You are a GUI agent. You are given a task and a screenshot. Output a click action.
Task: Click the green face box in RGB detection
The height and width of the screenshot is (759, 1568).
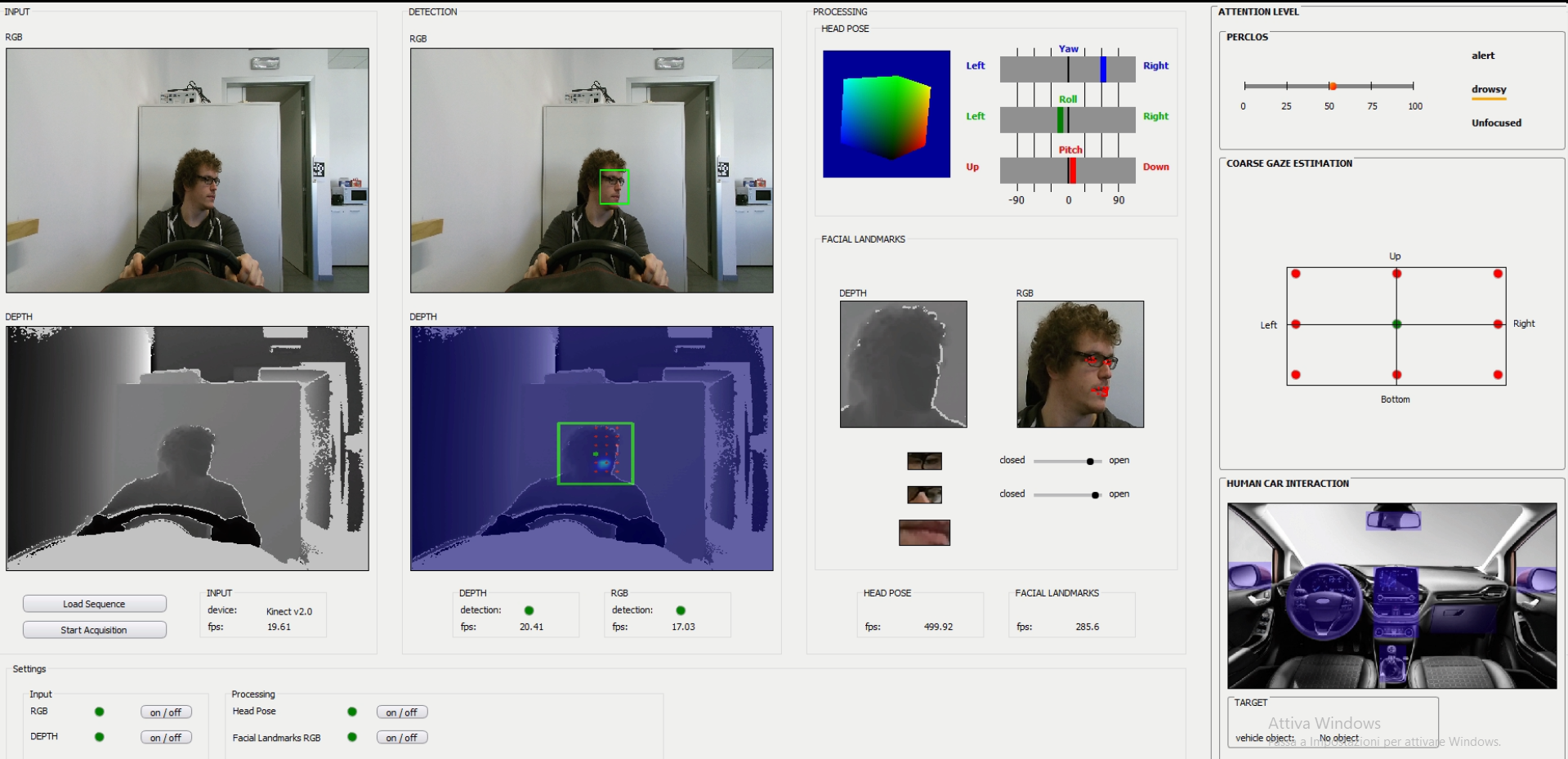614,186
